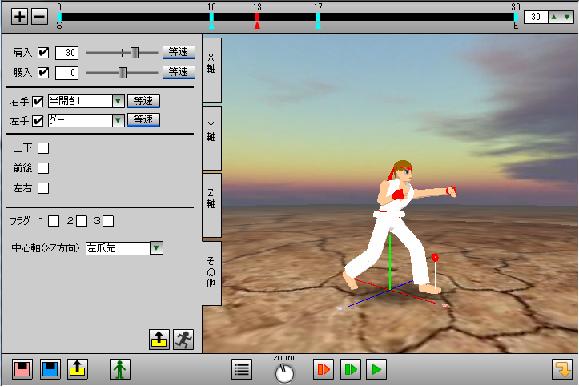Select the first cyan keyframe marker at timeline start

(60, 18)
